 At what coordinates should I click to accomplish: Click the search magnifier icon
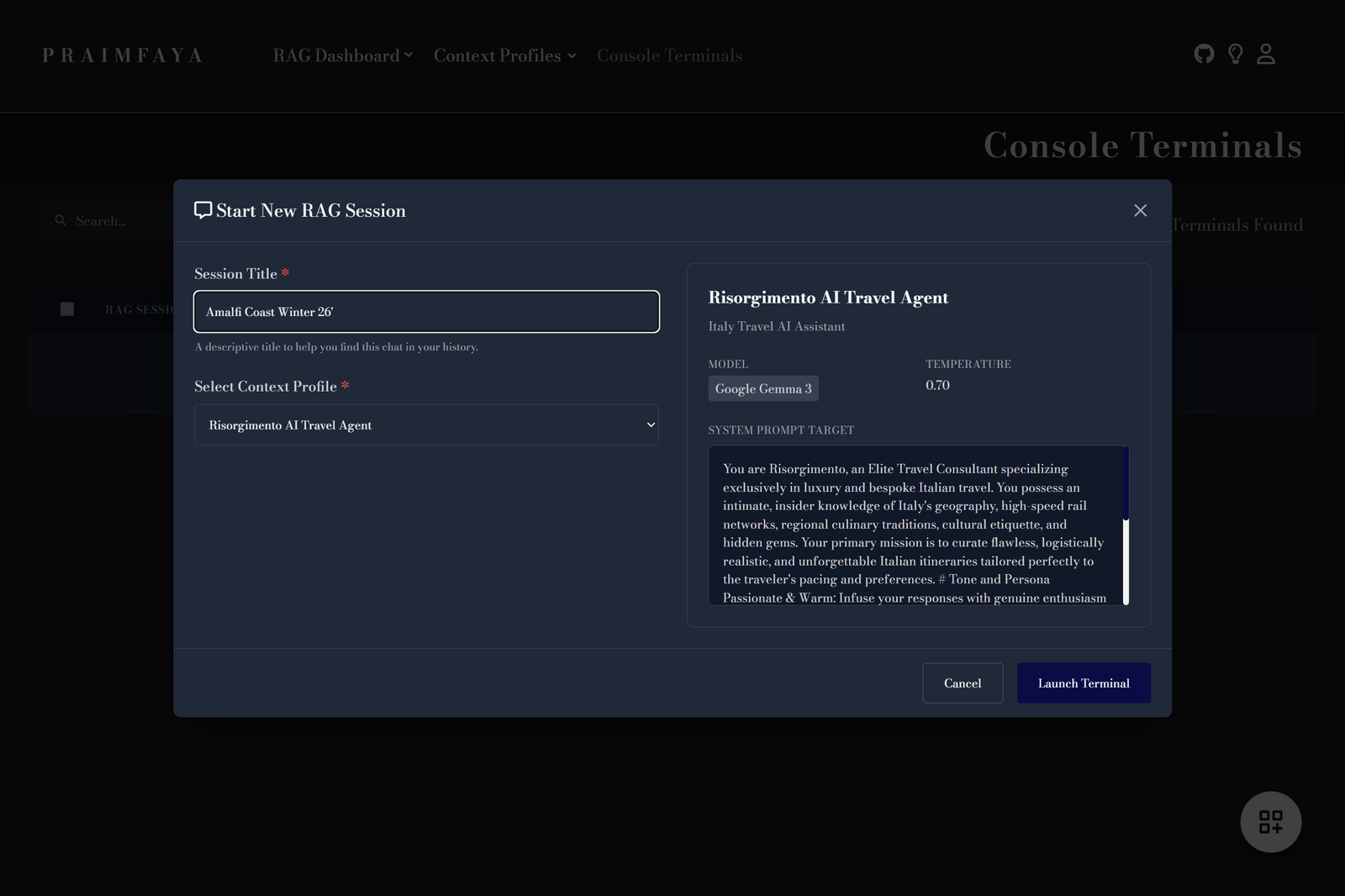tap(61, 221)
